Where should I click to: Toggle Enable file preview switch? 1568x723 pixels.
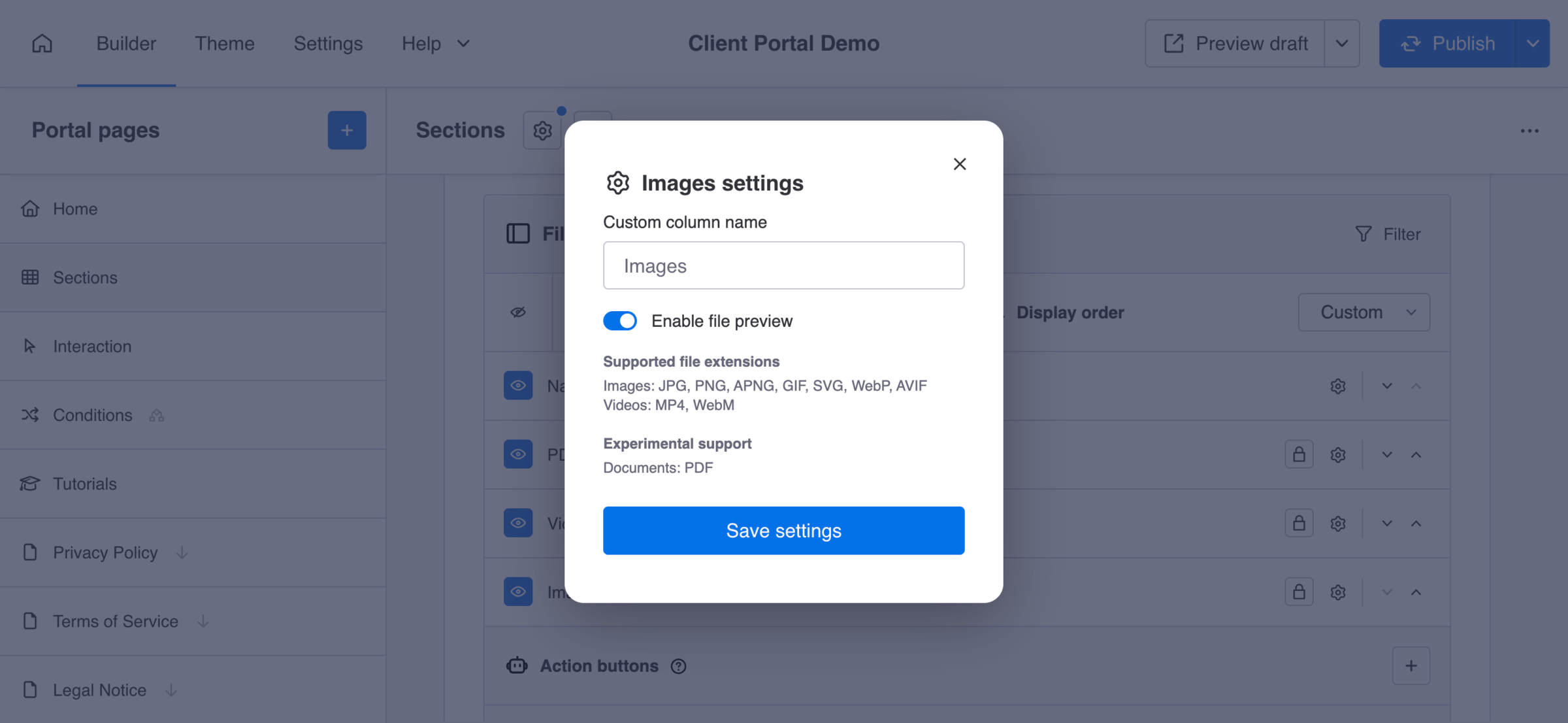(619, 321)
